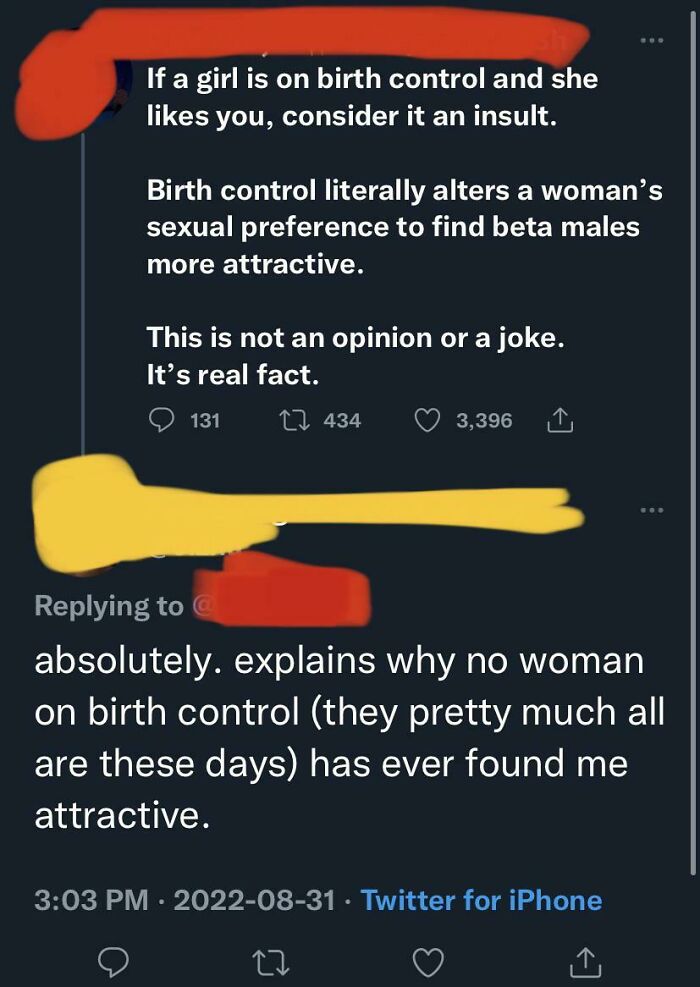Click the reply icon below the second tweet
This screenshot has height=987, width=700.
[113, 960]
